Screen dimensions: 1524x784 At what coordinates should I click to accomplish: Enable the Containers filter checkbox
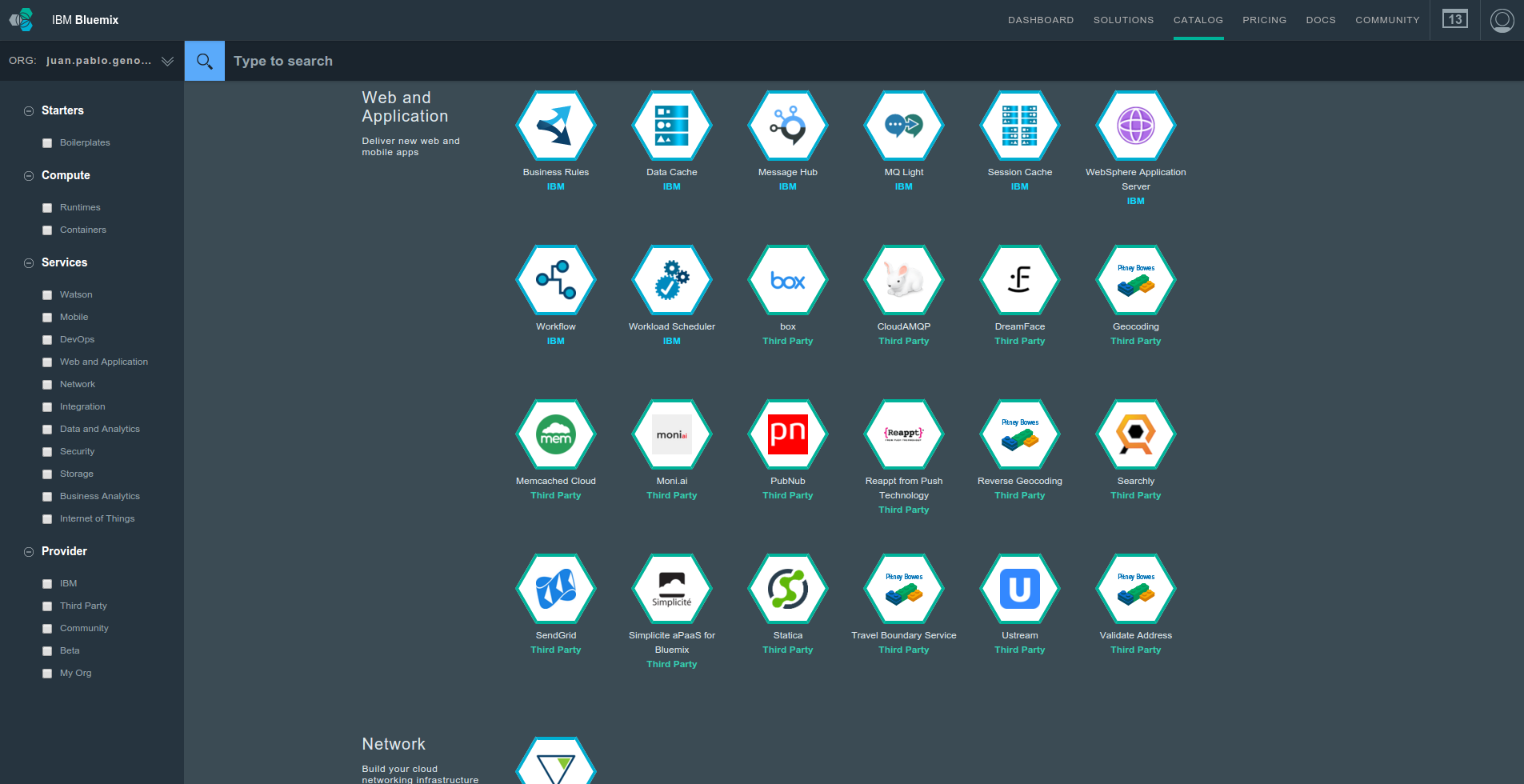click(x=47, y=230)
